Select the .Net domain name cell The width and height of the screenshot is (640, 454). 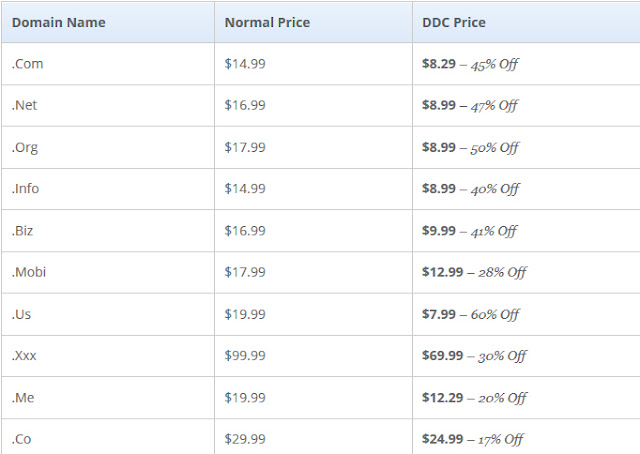[108, 106]
